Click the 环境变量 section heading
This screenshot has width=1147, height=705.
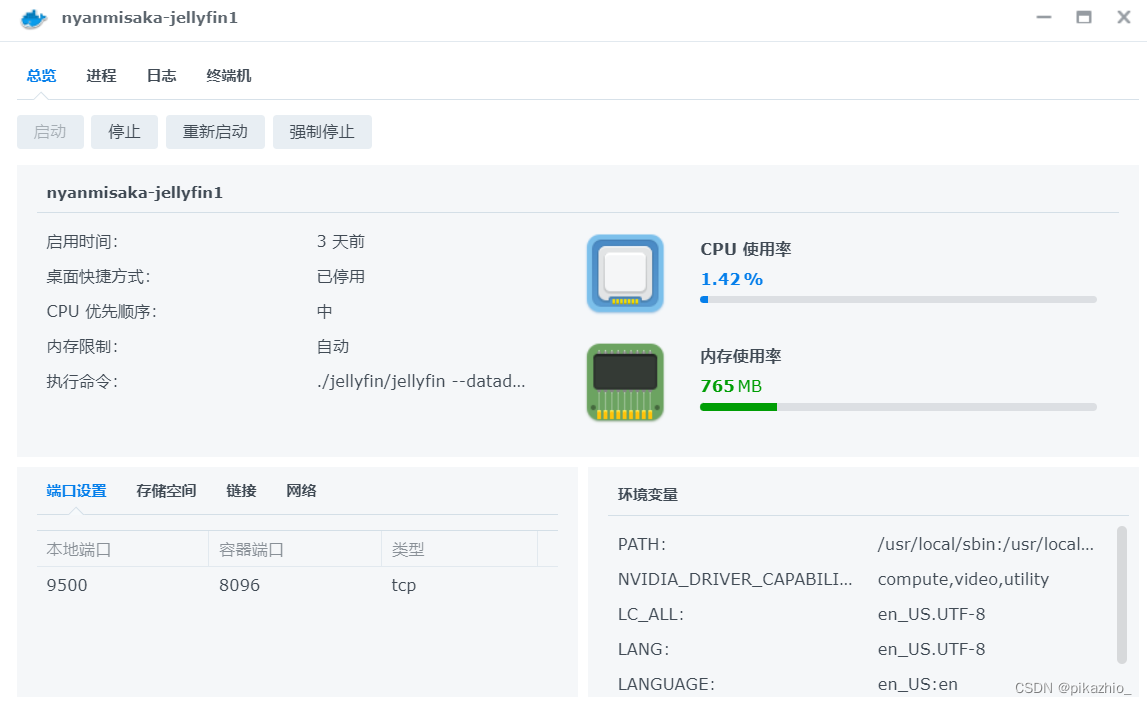[647, 494]
